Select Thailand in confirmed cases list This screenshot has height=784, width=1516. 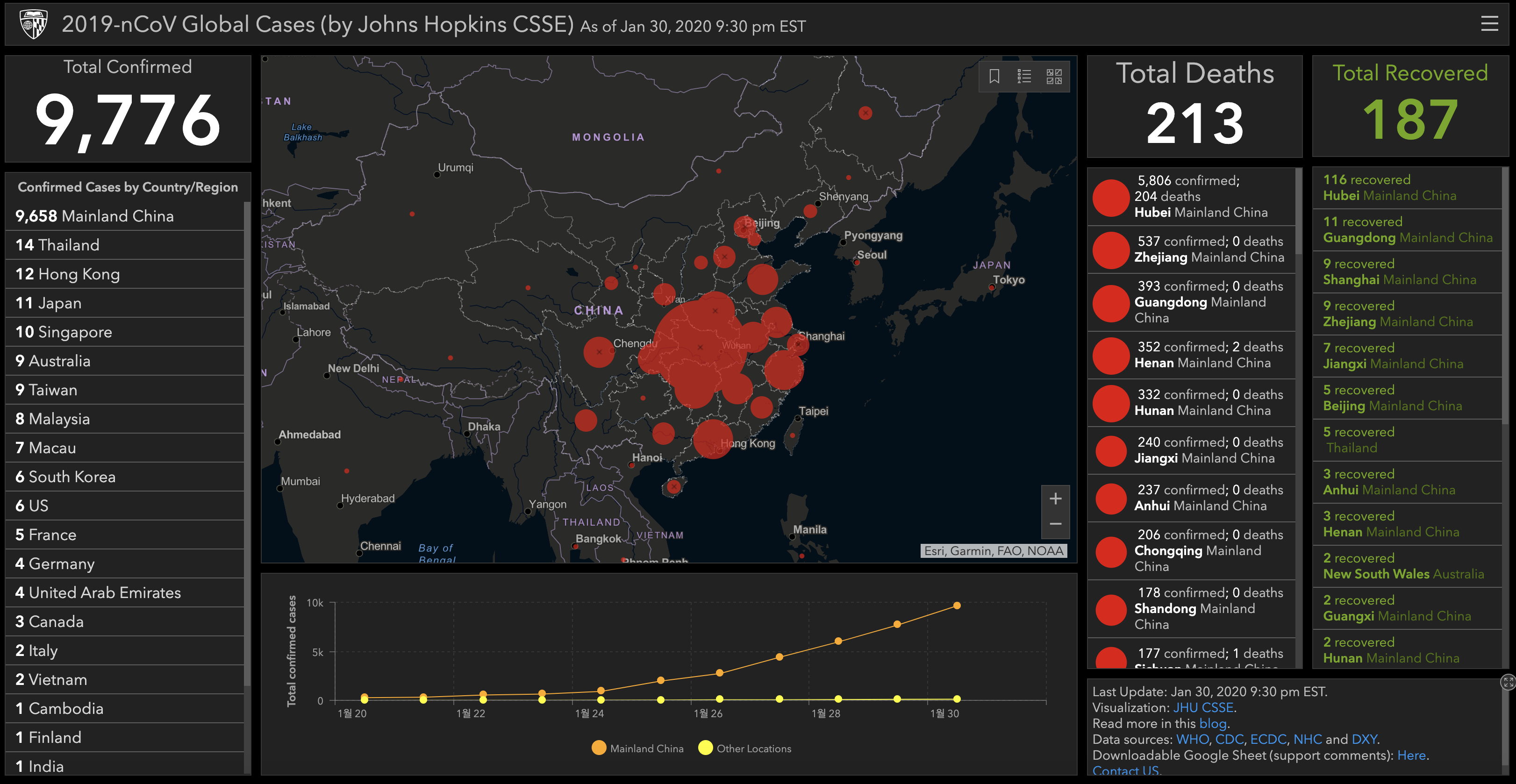tap(57, 245)
